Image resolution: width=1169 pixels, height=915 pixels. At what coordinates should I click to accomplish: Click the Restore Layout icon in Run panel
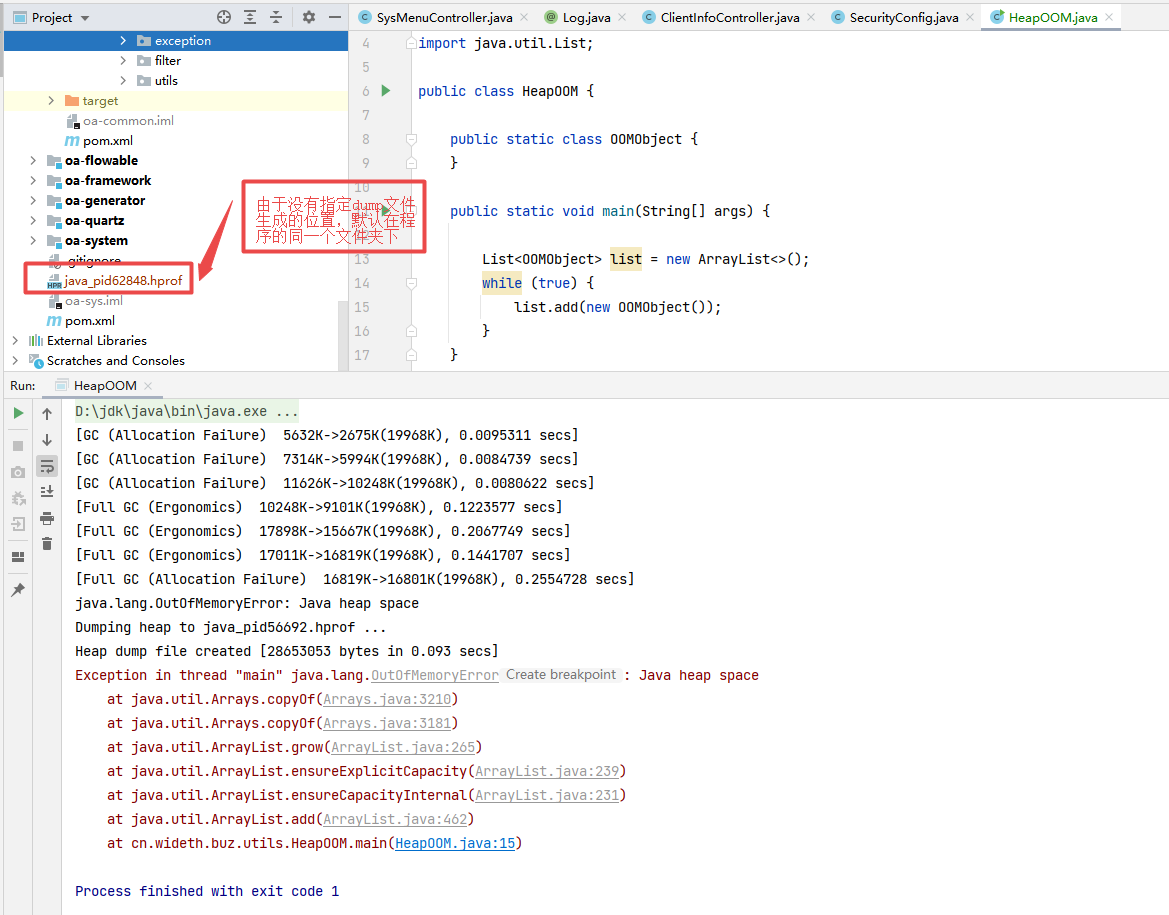coord(19,557)
